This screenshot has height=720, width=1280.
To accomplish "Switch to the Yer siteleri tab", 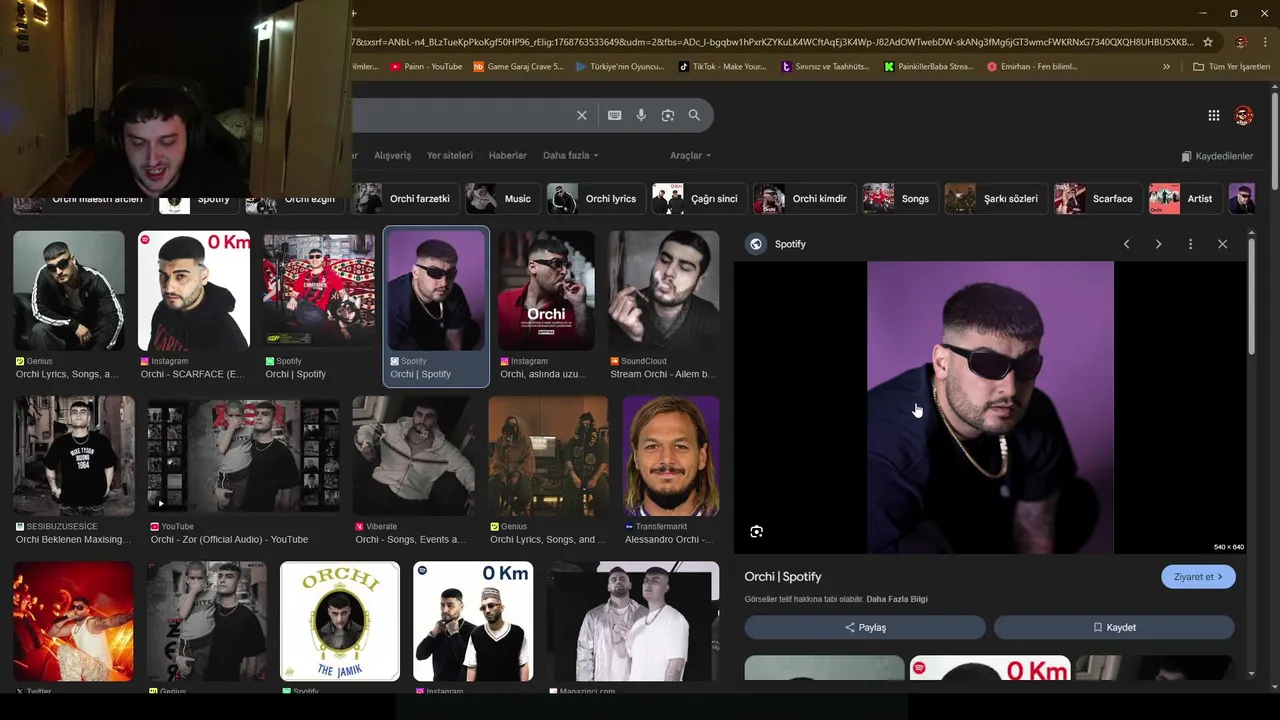I will point(450,156).
